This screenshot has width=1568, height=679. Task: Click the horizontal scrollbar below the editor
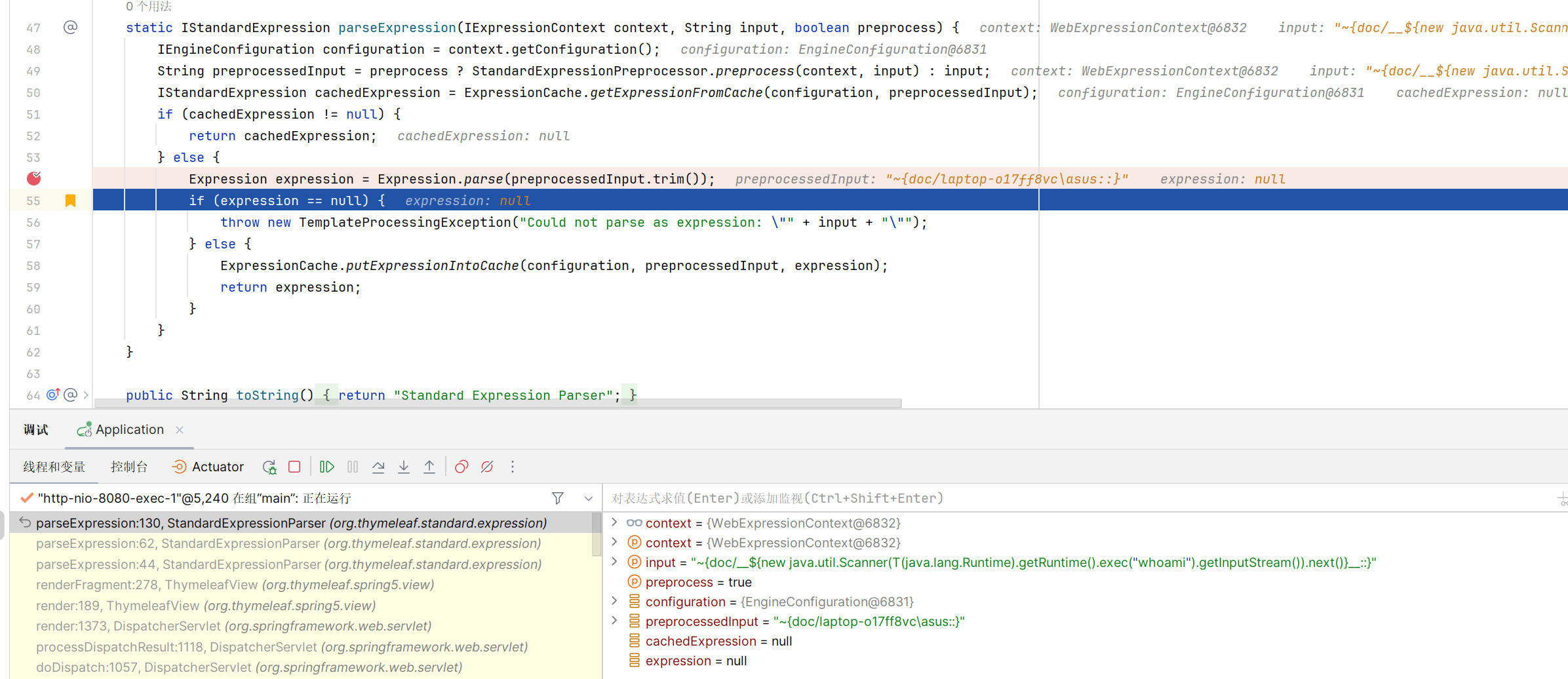pos(498,403)
